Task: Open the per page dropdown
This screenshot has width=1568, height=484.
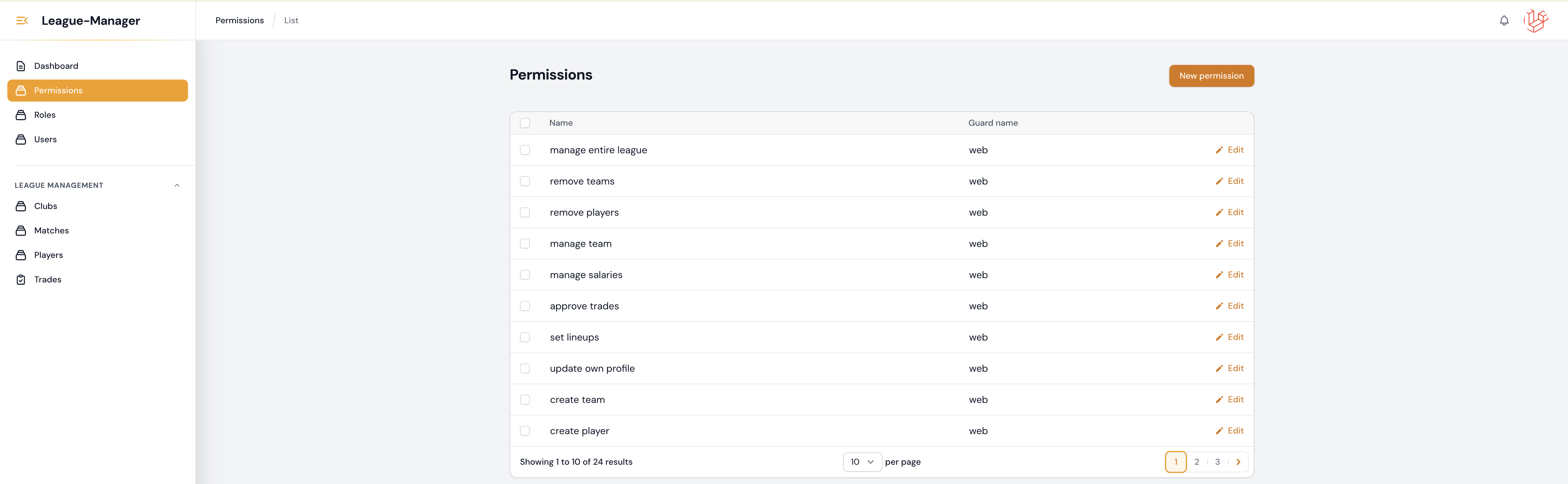Action: 862,462
